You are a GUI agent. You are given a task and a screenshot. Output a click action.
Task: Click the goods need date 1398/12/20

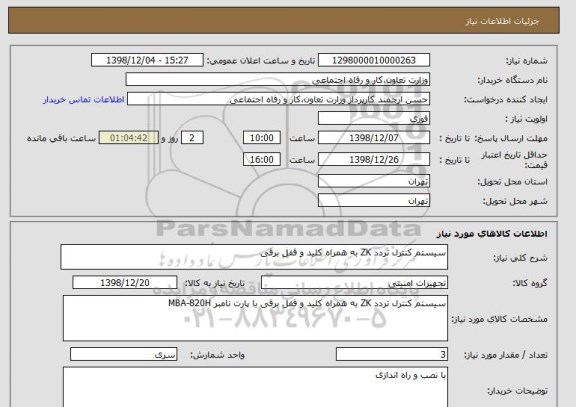[125, 283]
